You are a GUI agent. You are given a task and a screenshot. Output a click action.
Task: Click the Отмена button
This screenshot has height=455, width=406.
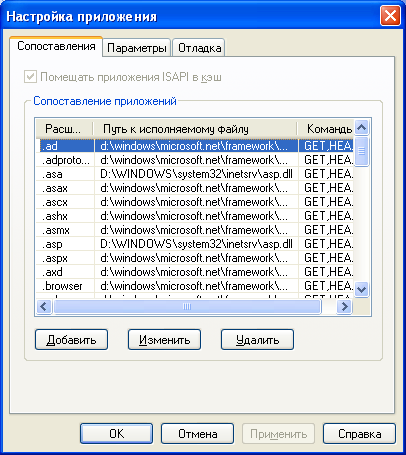click(197, 434)
